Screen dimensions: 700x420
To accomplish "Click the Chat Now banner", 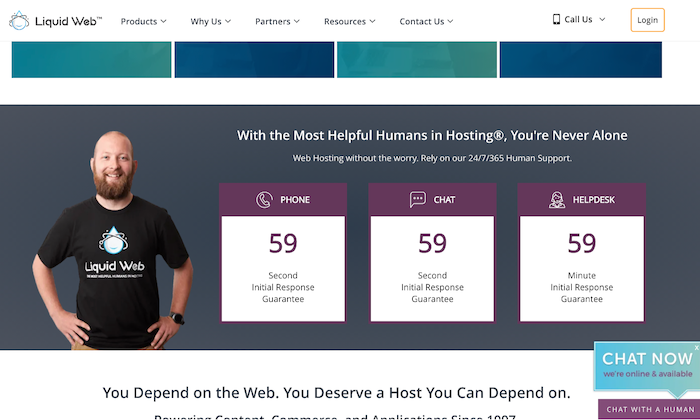I will tap(646, 365).
